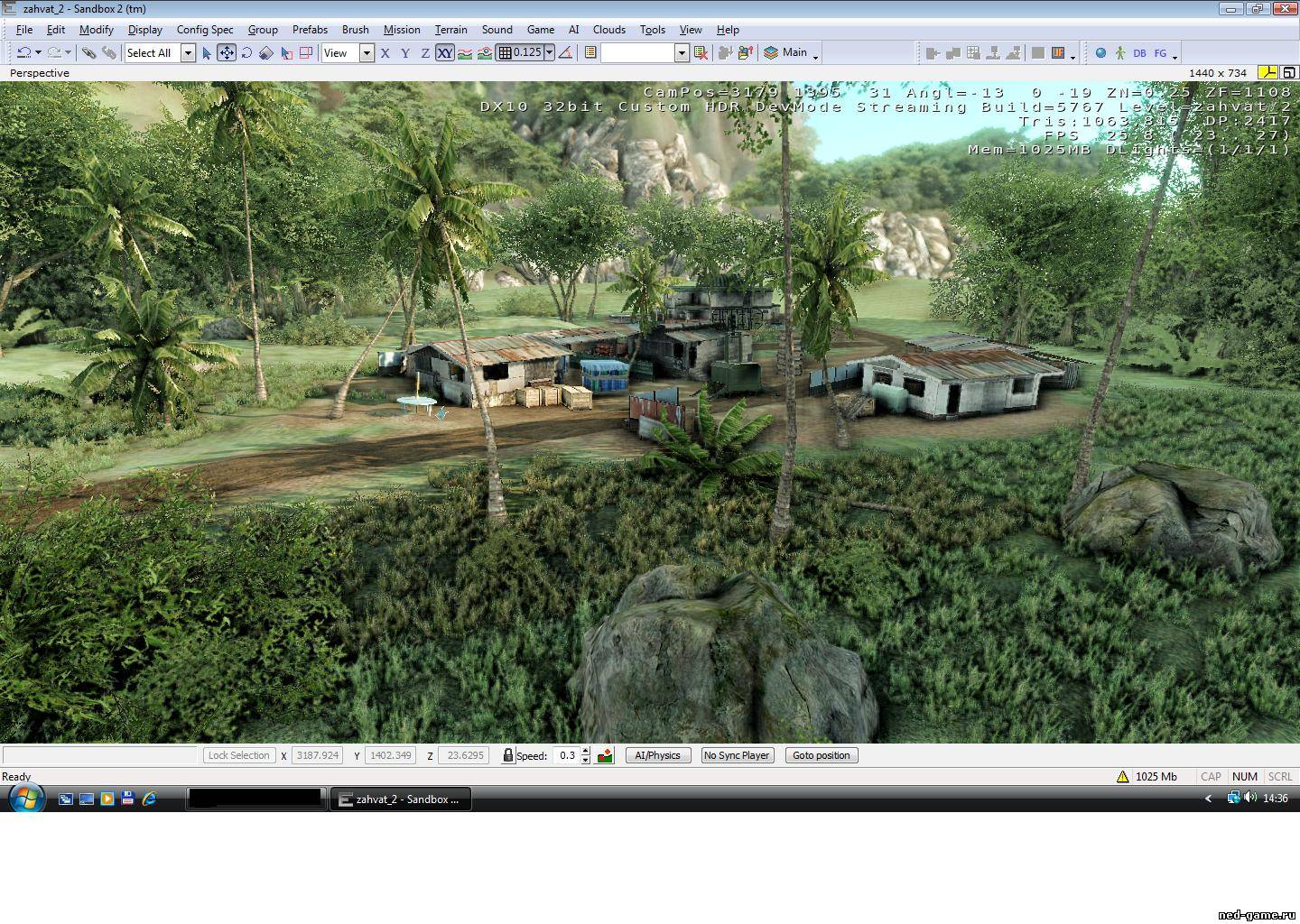
Task: Click the Redo arrow icon
Action: (x=54, y=53)
